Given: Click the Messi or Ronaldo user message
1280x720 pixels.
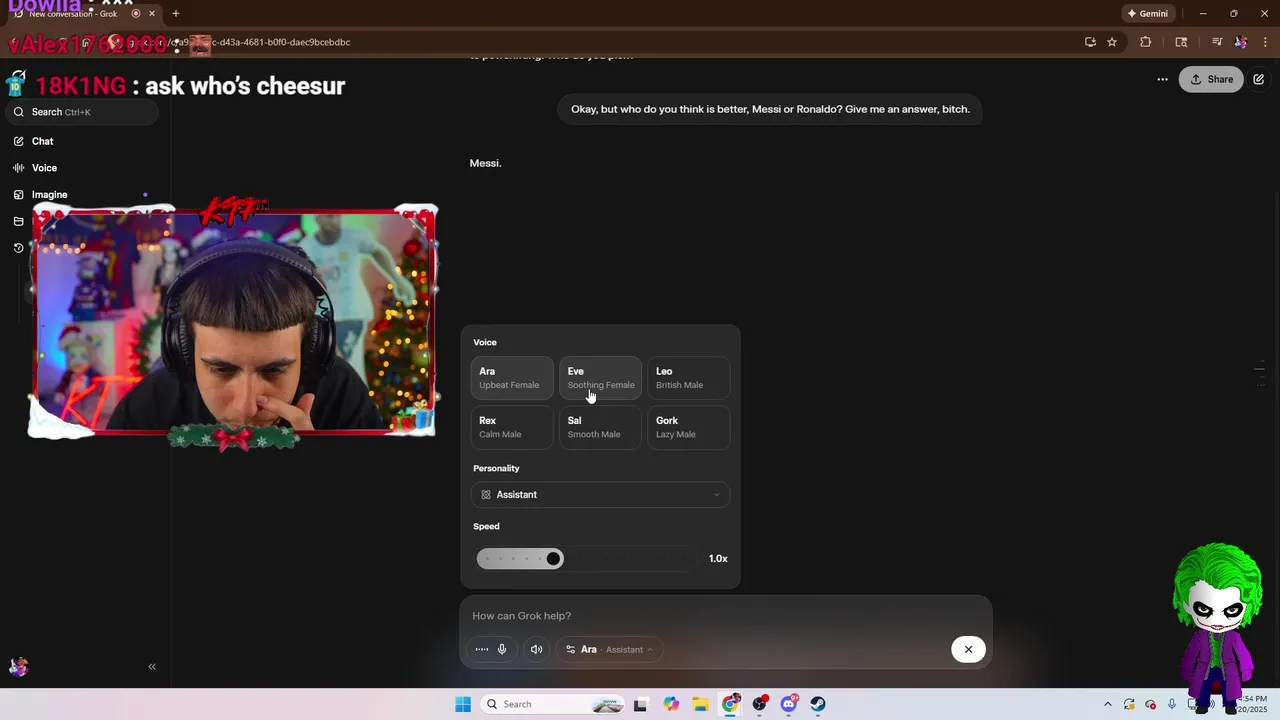Looking at the screenshot, I should pyautogui.click(x=770, y=109).
